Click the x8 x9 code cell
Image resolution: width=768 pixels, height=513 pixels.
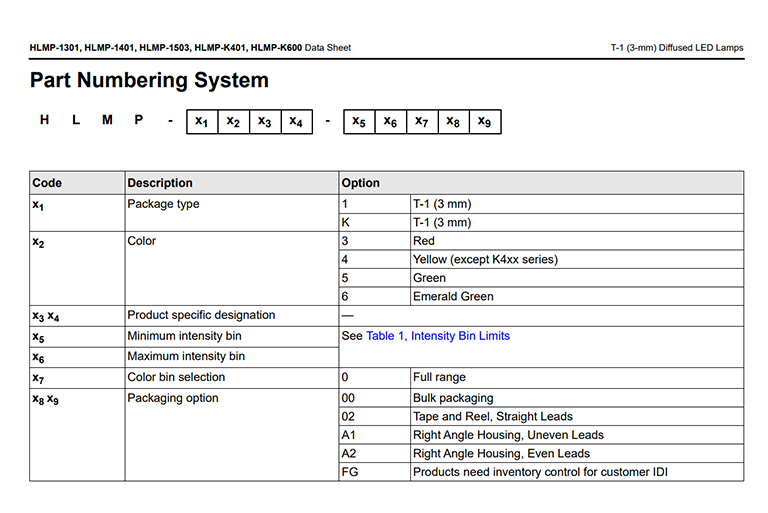[x=77, y=435]
